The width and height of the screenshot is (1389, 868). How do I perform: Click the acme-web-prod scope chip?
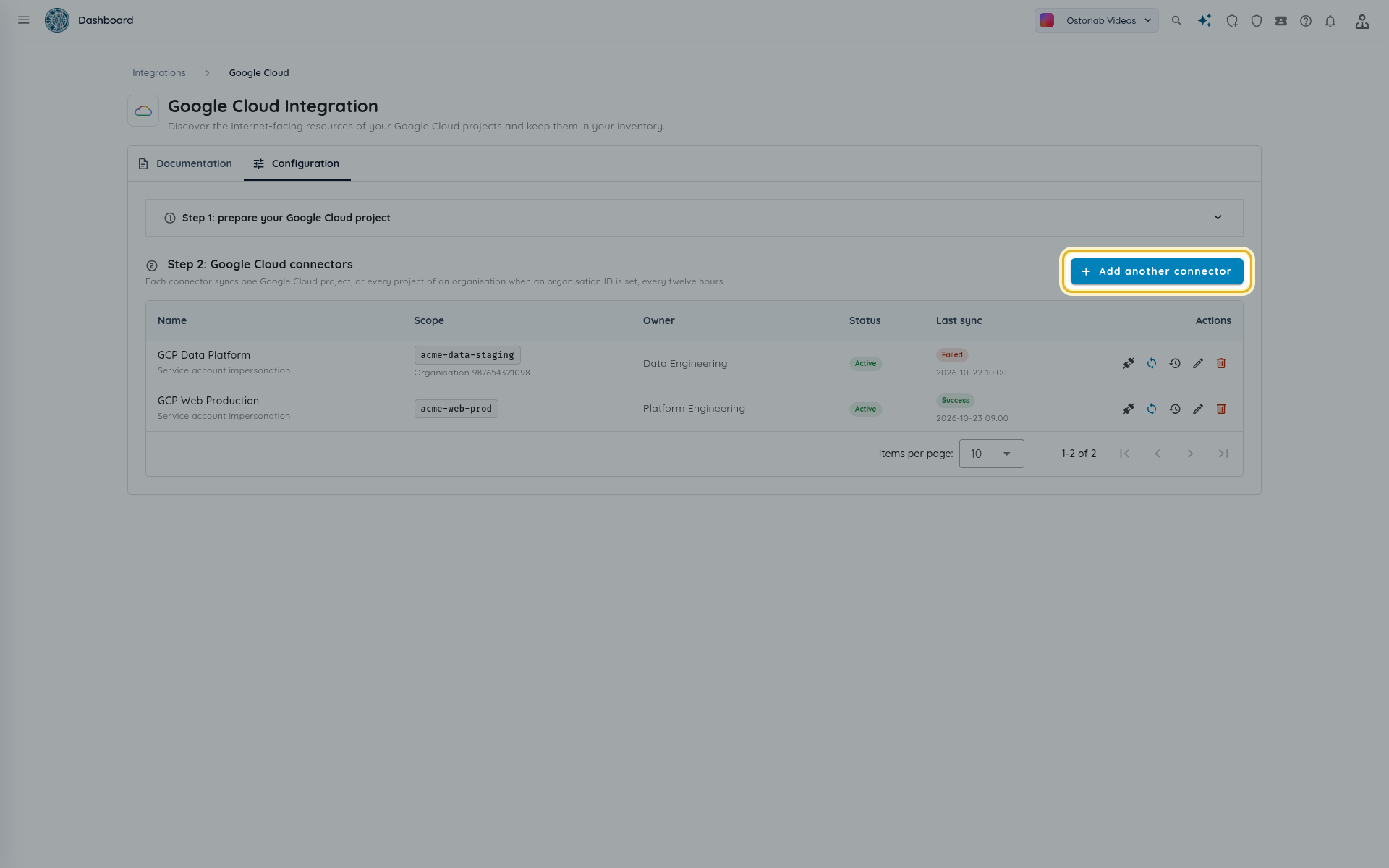tap(456, 409)
